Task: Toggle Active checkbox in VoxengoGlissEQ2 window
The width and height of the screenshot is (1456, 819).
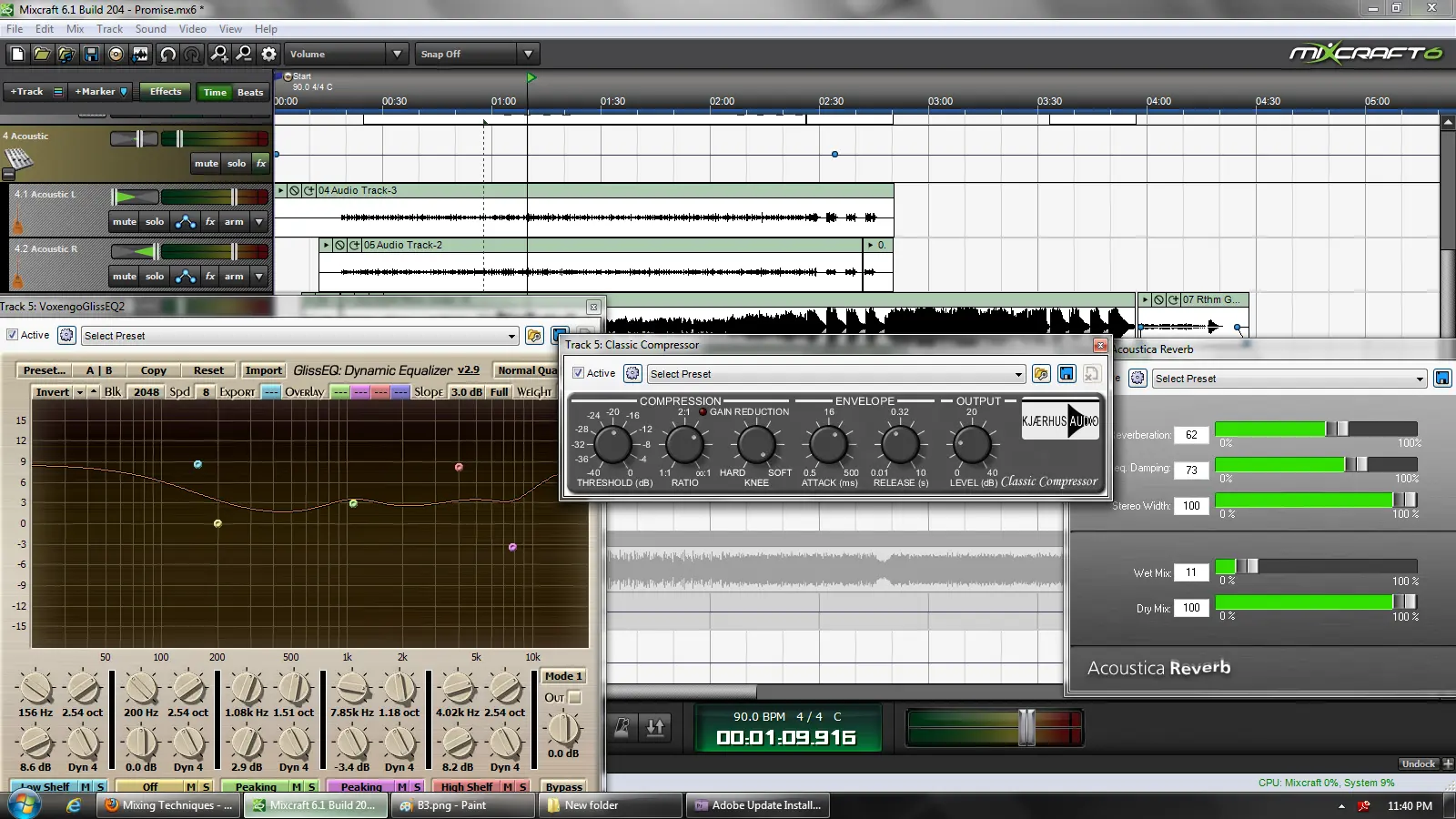Action: [x=13, y=335]
